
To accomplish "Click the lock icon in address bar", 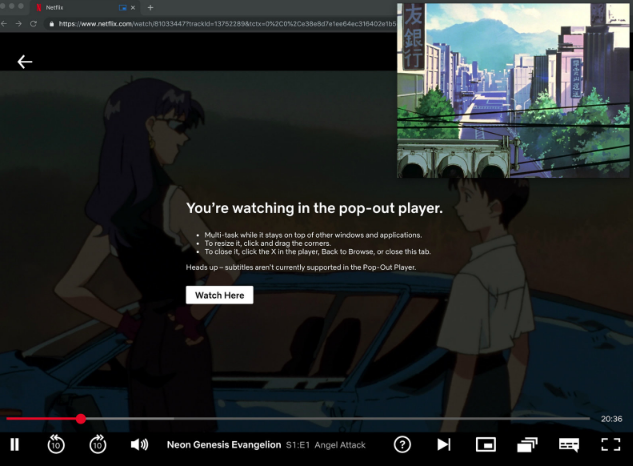I will coord(52,24).
